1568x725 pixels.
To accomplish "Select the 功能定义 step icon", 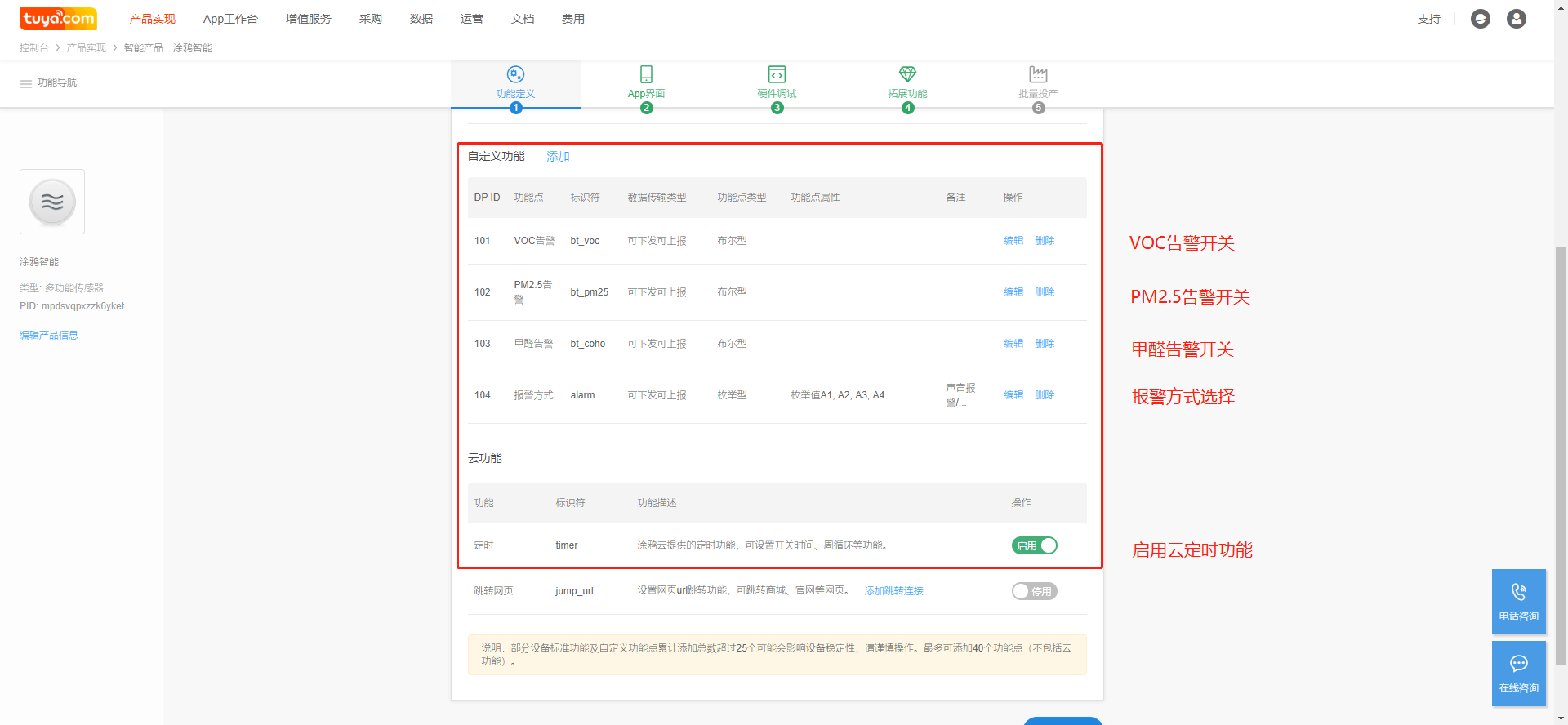I will coord(515,74).
